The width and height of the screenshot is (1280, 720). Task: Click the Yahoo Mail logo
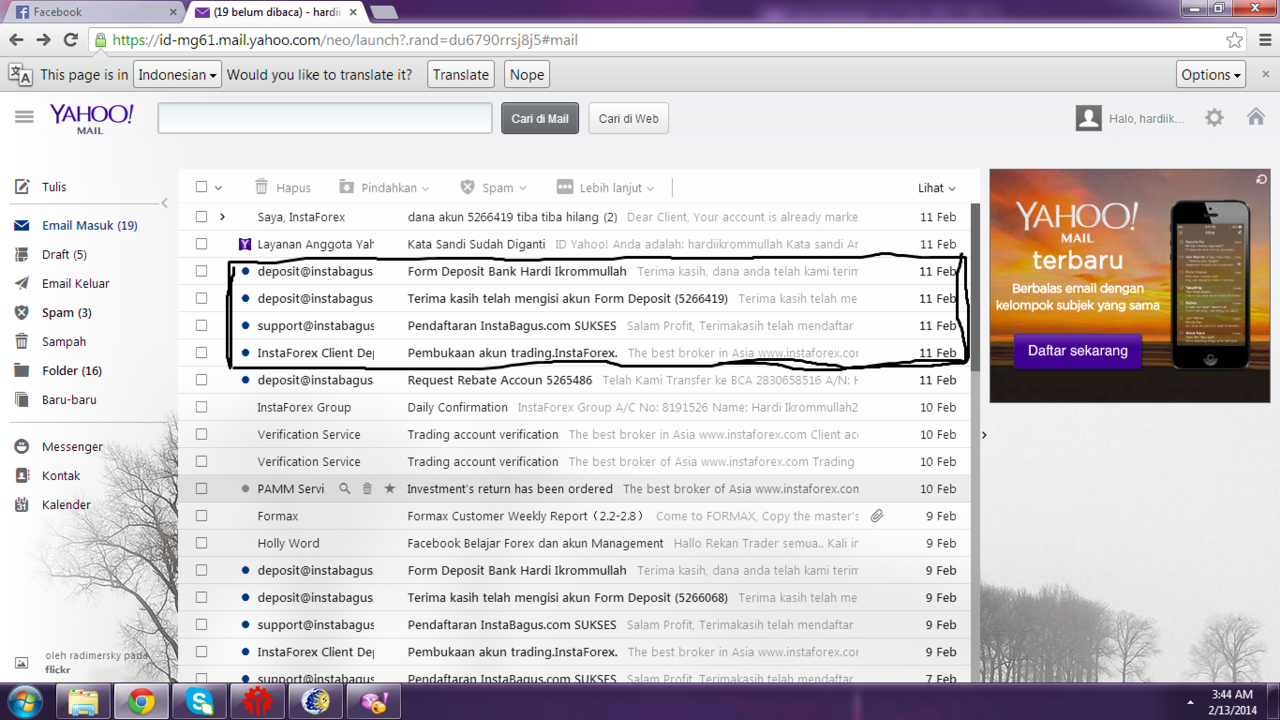pyautogui.click(x=91, y=117)
